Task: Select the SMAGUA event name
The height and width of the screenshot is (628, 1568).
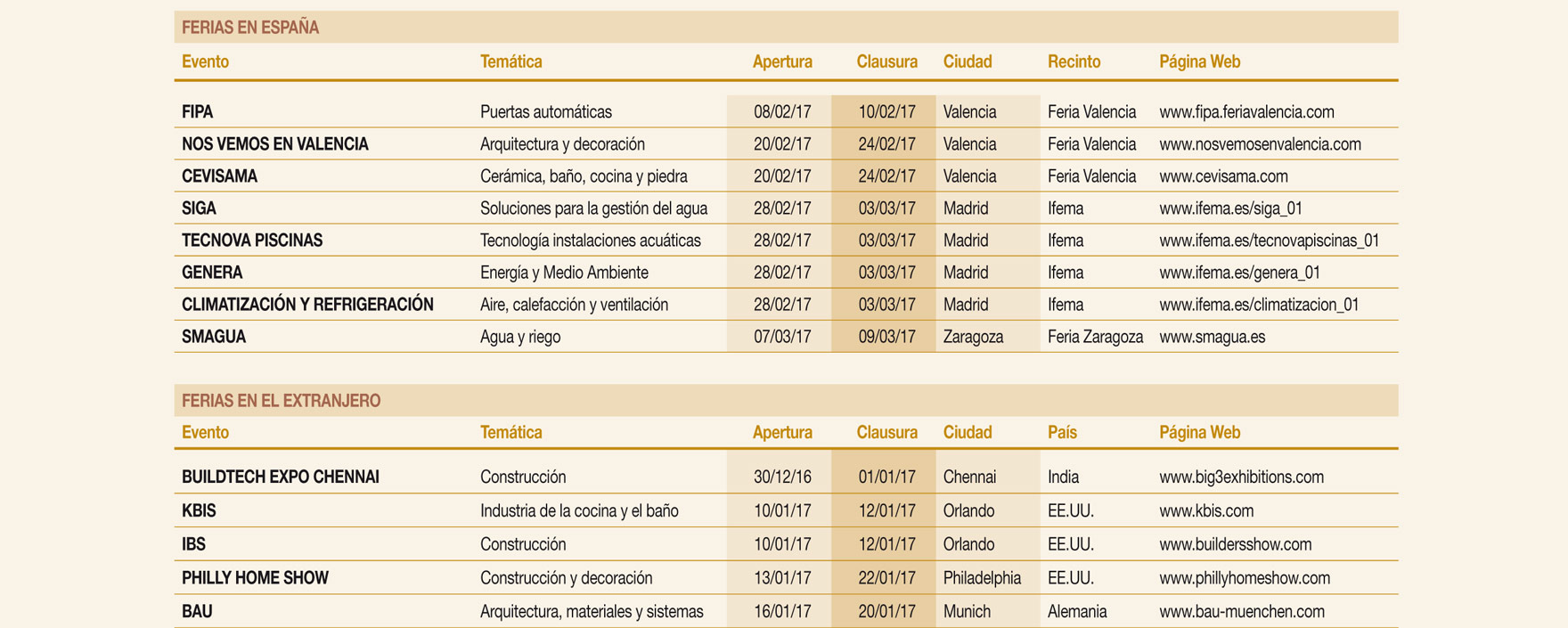Action: pos(214,337)
